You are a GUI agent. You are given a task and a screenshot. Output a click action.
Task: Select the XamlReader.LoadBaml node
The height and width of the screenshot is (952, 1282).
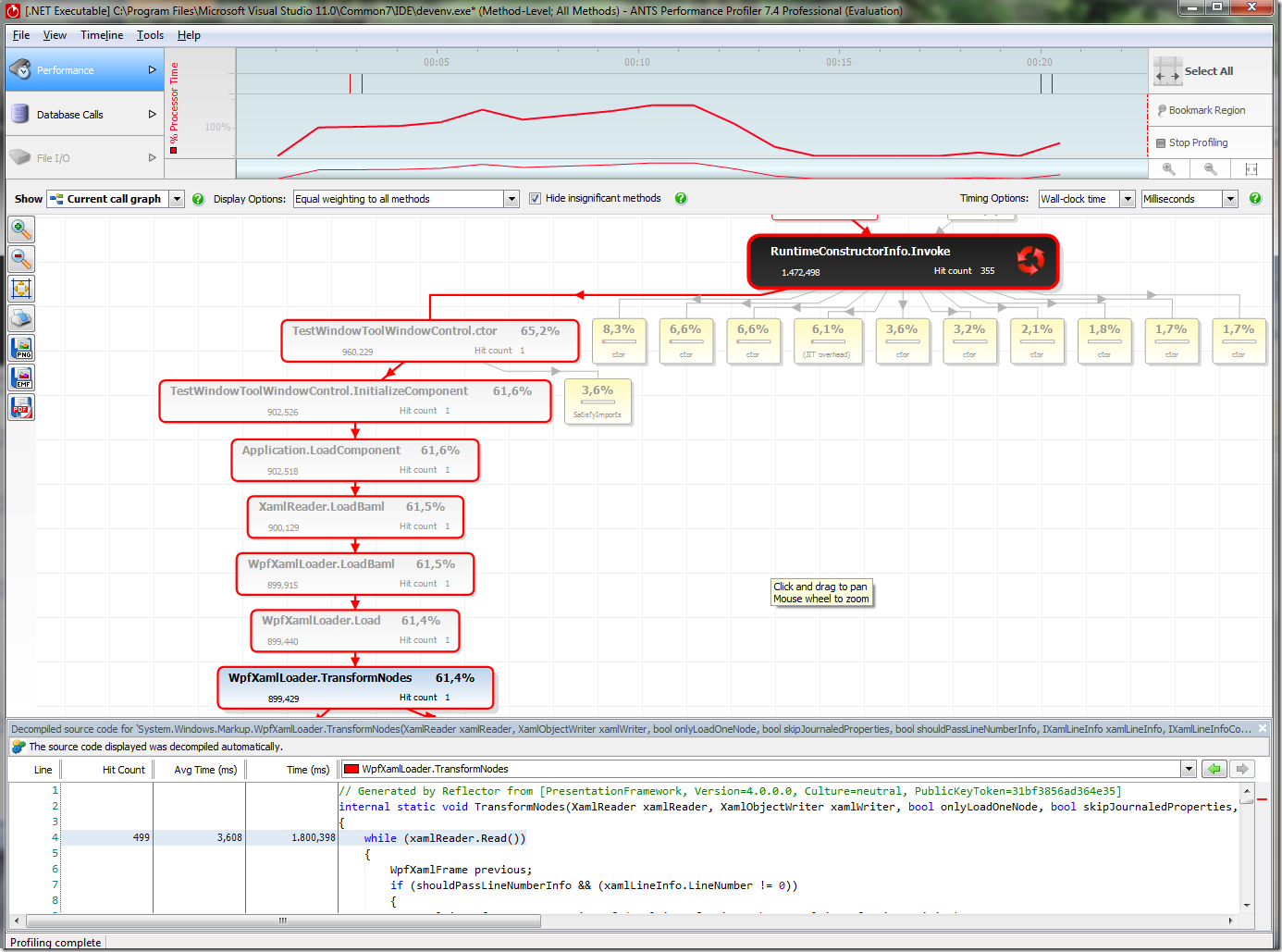(355, 516)
